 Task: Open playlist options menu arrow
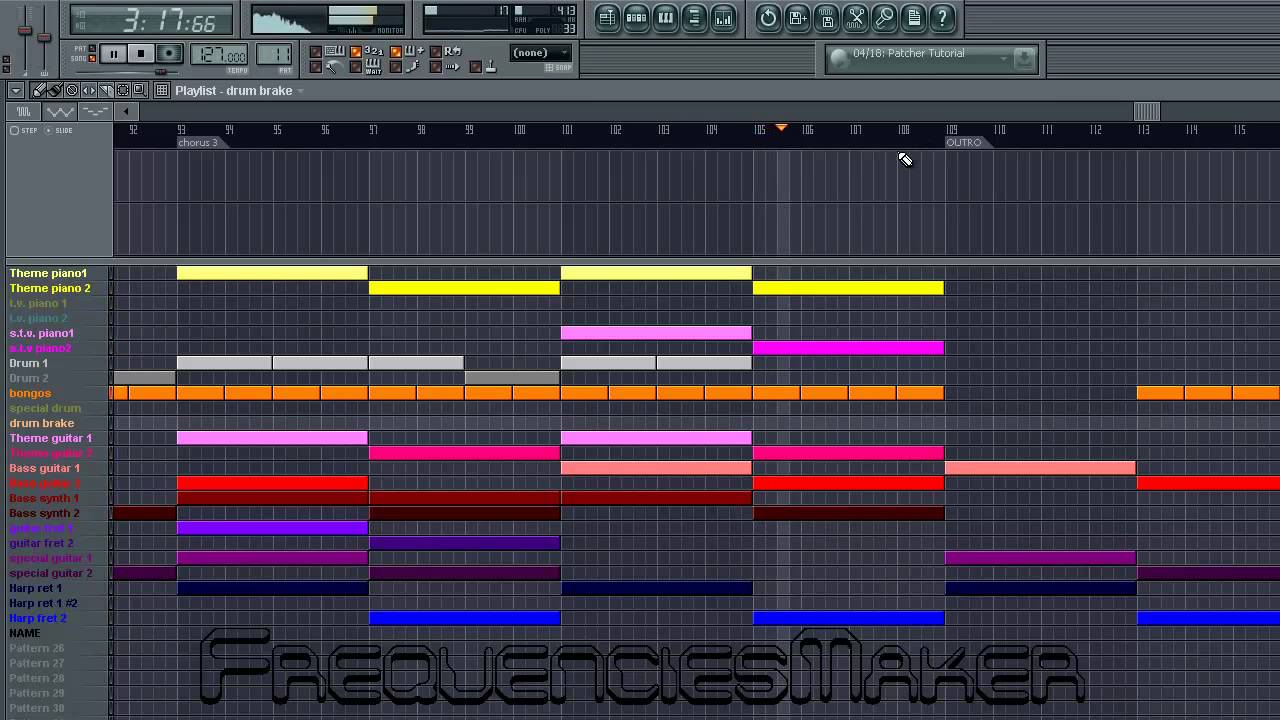tap(16, 90)
